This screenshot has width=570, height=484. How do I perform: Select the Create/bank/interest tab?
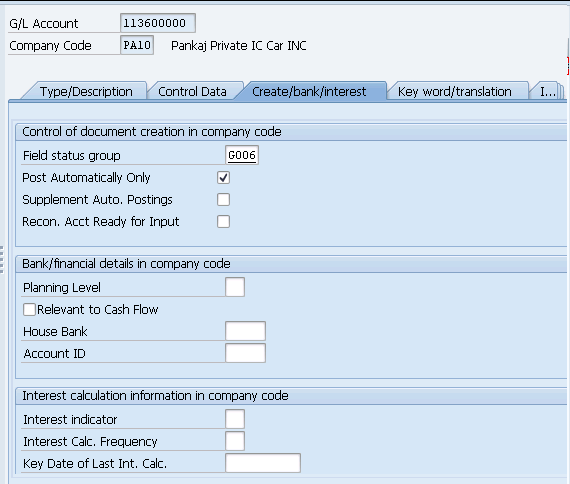pyautogui.click(x=309, y=91)
